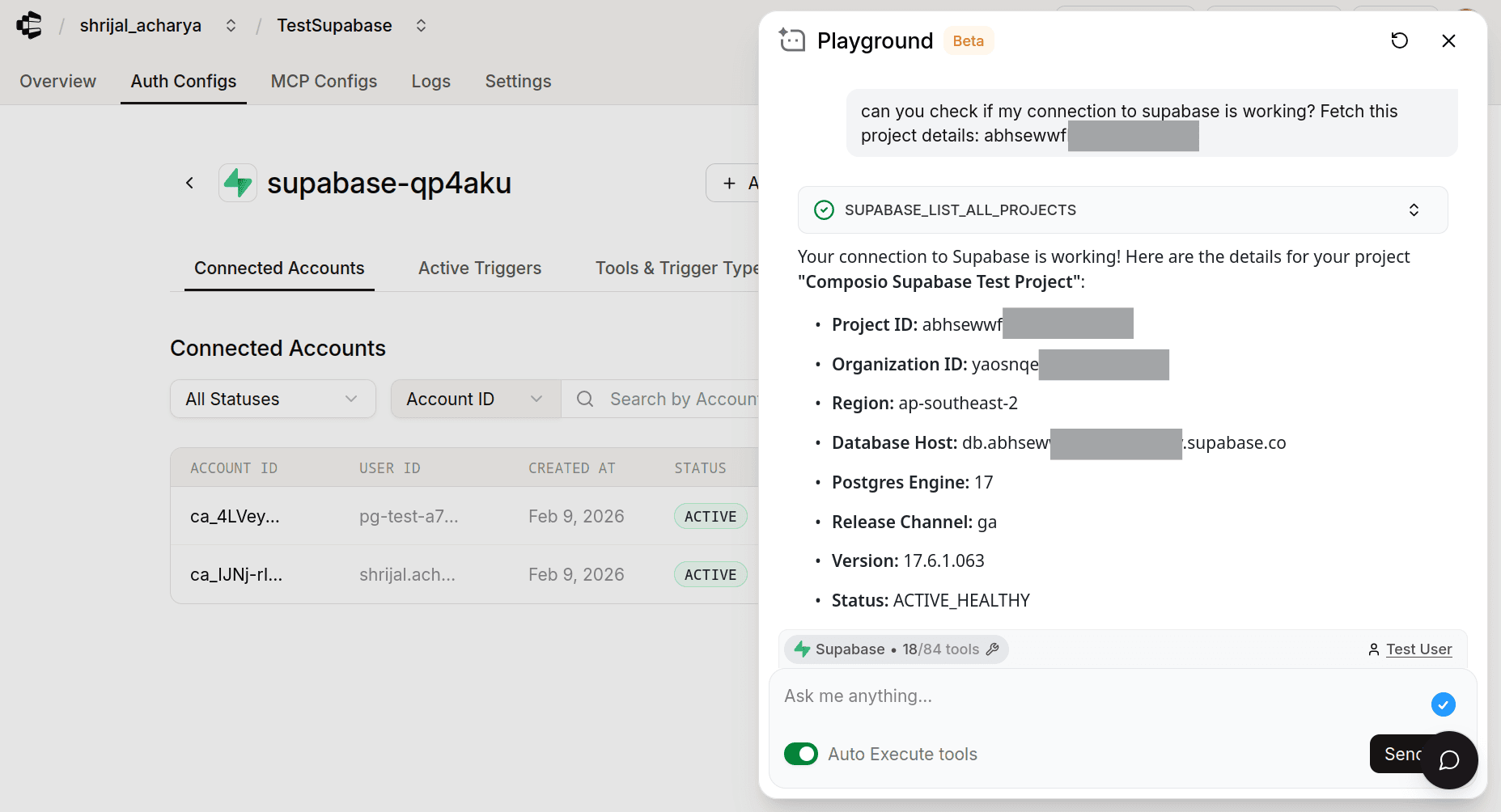Open the Settings tab
Image resolution: width=1501 pixels, height=812 pixels.
[x=518, y=81]
